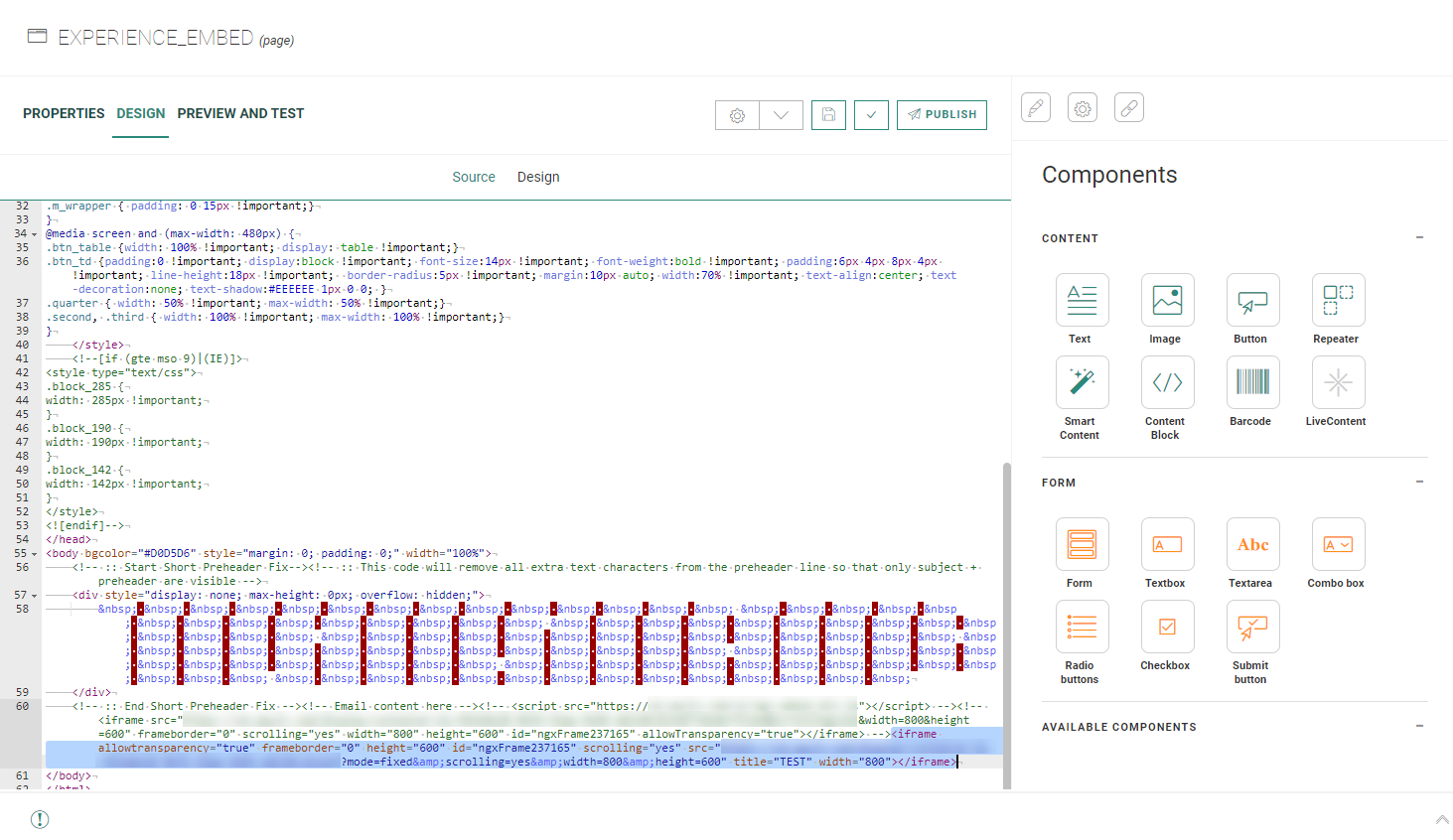Switch editor to Design view
The image size is (1453, 840).
click(538, 177)
